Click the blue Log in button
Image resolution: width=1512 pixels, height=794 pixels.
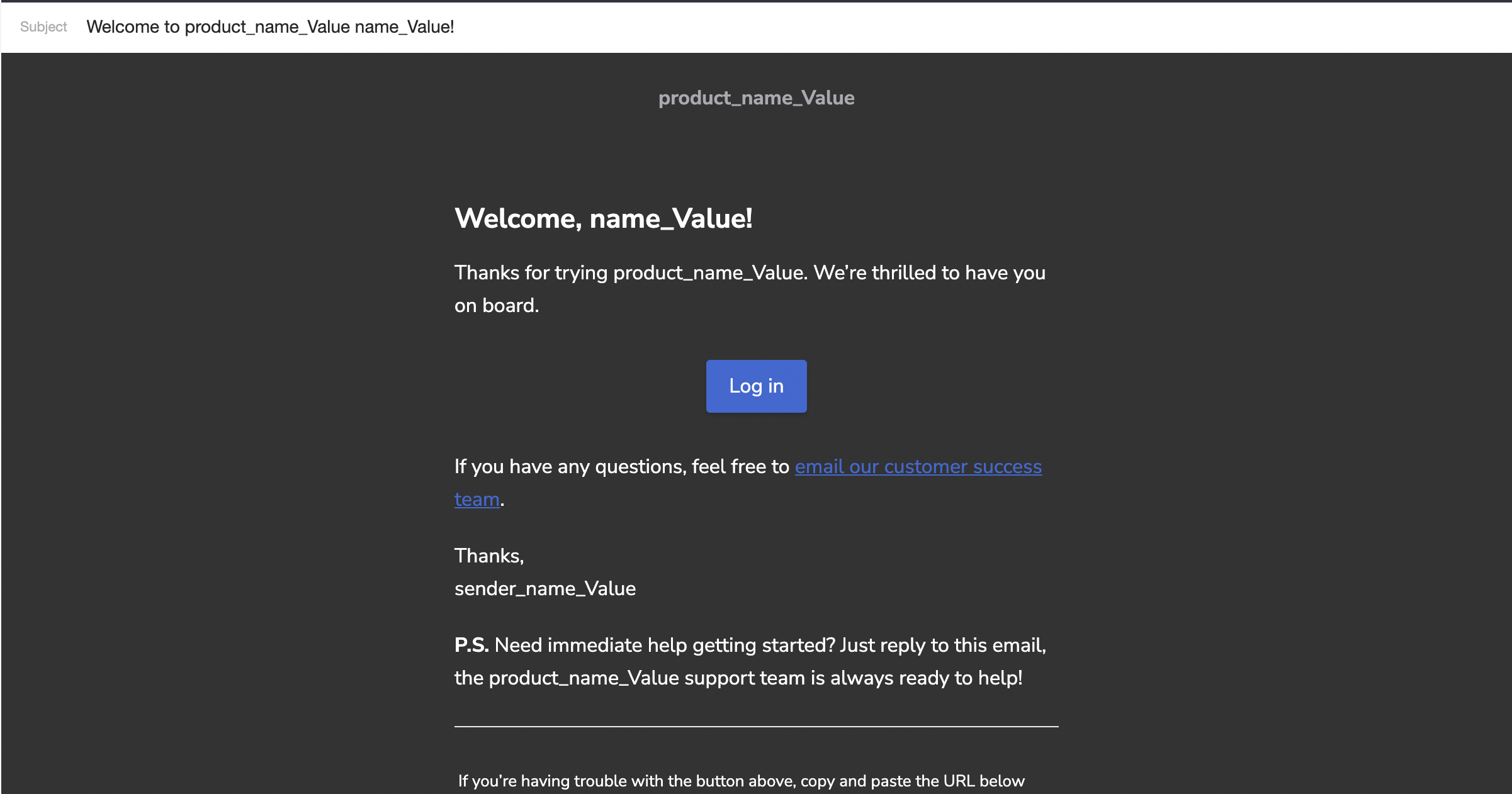756,386
